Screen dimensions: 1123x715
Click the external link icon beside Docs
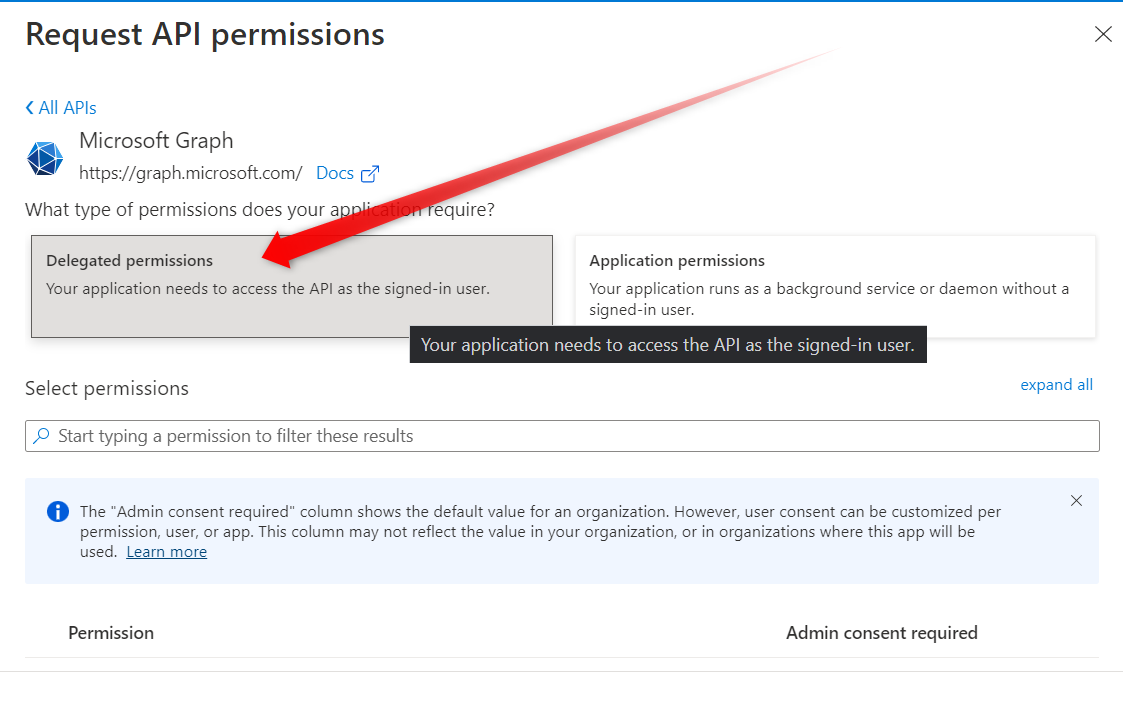tap(370, 174)
